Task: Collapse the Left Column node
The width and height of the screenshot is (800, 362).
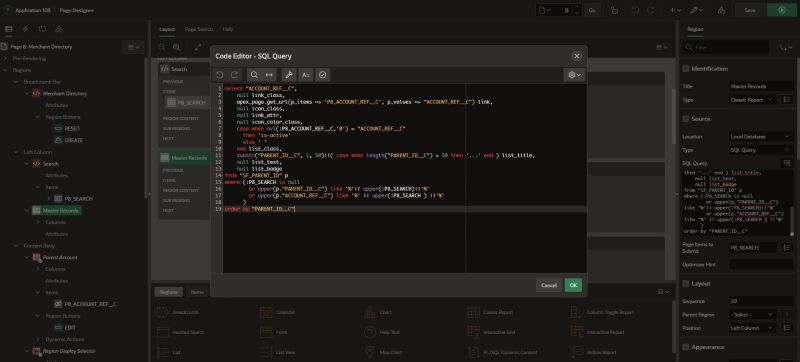Action: click(x=16, y=152)
